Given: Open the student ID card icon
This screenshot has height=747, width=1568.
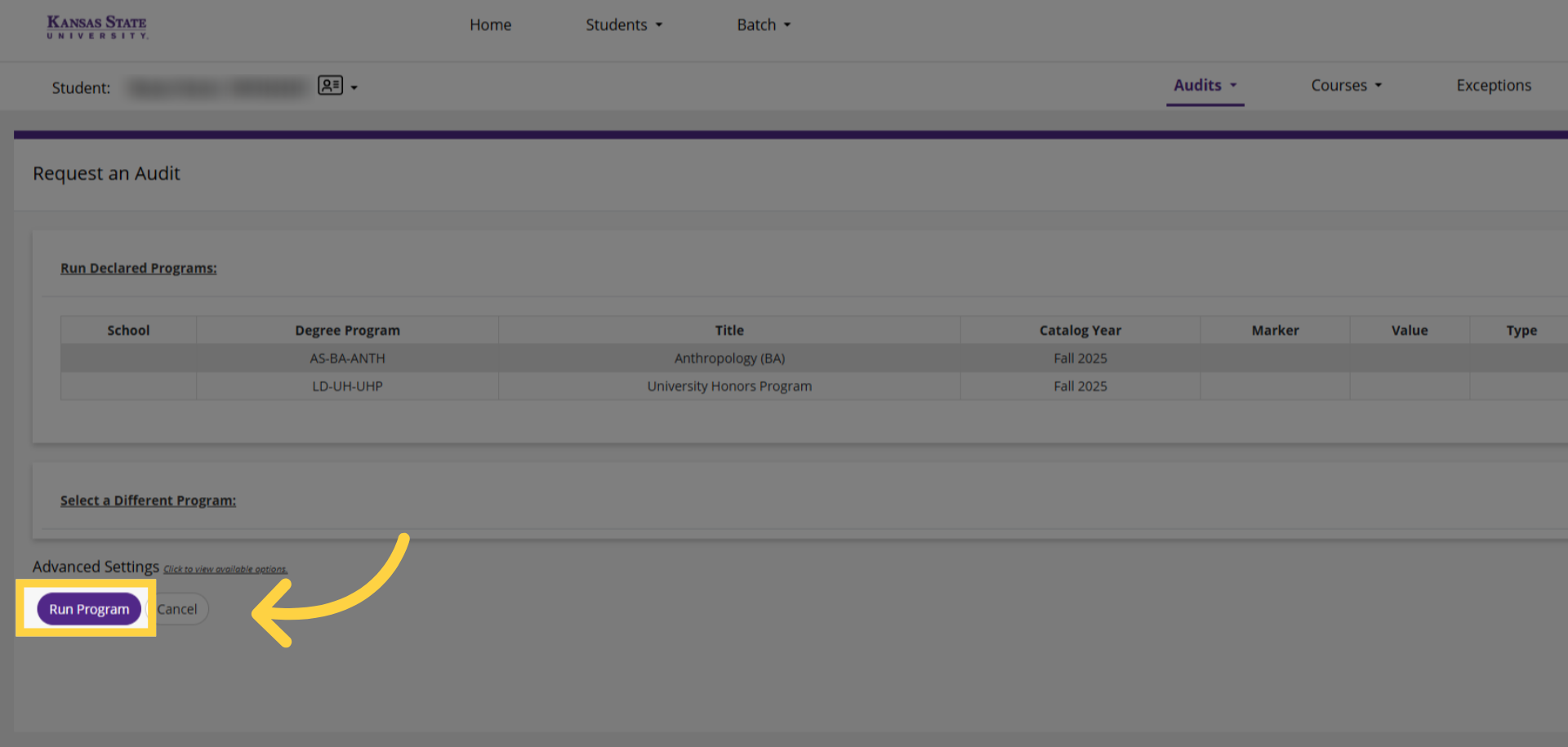Looking at the screenshot, I should pyautogui.click(x=330, y=86).
